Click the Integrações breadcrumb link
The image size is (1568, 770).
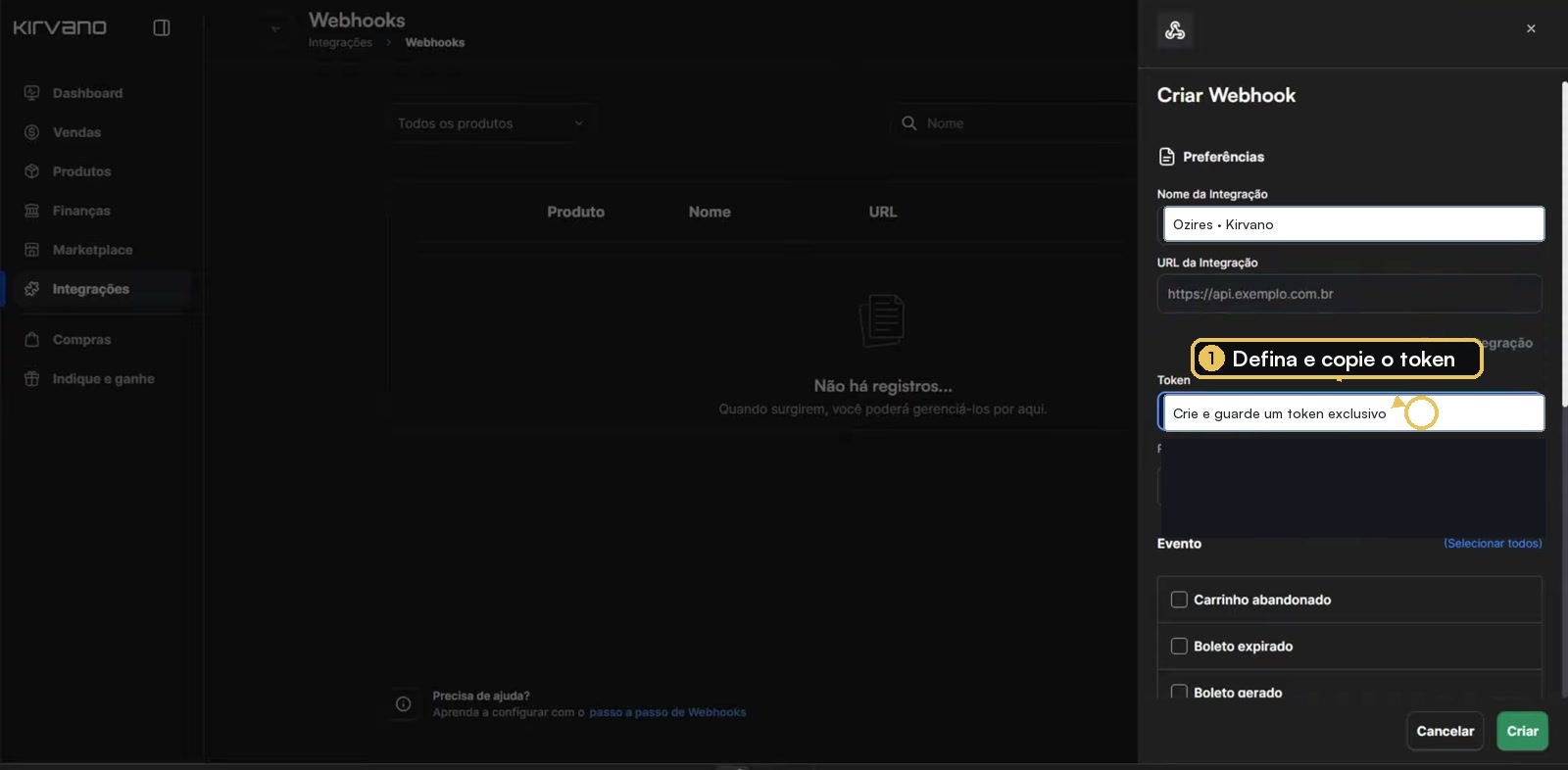click(x=340, y=43)
